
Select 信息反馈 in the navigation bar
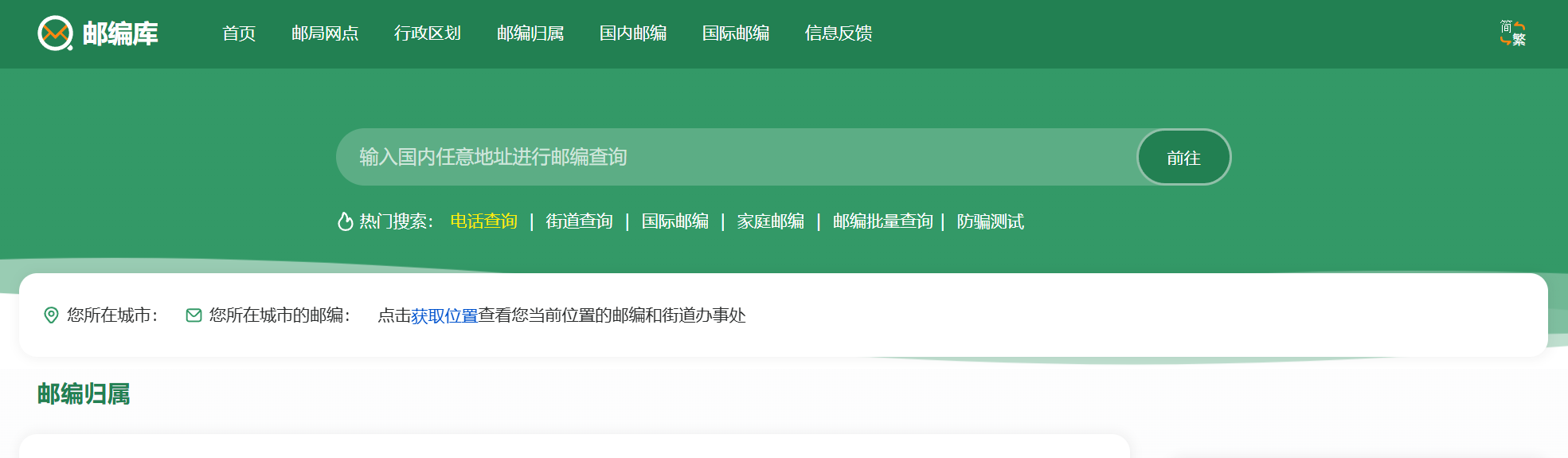(x=839, y=33)
